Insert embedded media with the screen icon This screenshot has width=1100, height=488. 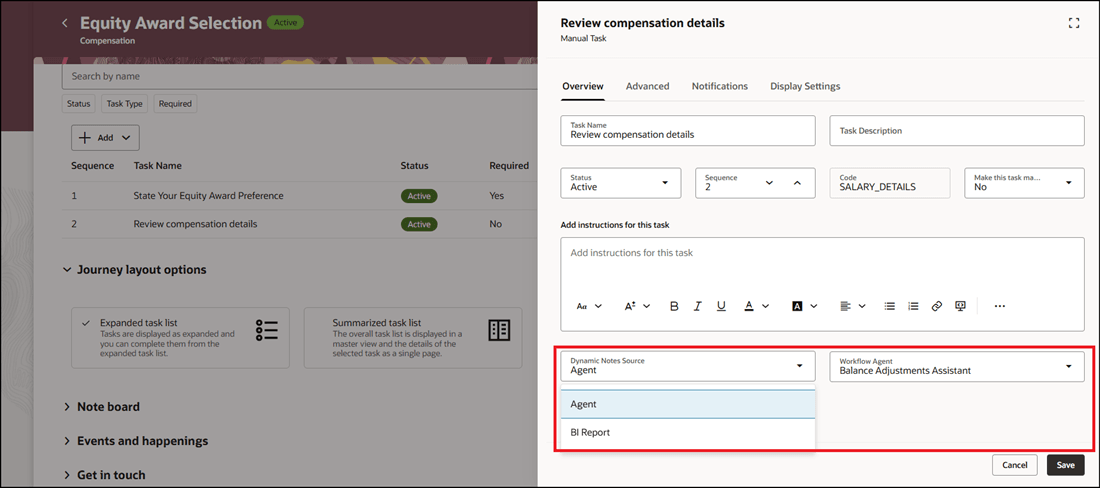pos(960,306)
